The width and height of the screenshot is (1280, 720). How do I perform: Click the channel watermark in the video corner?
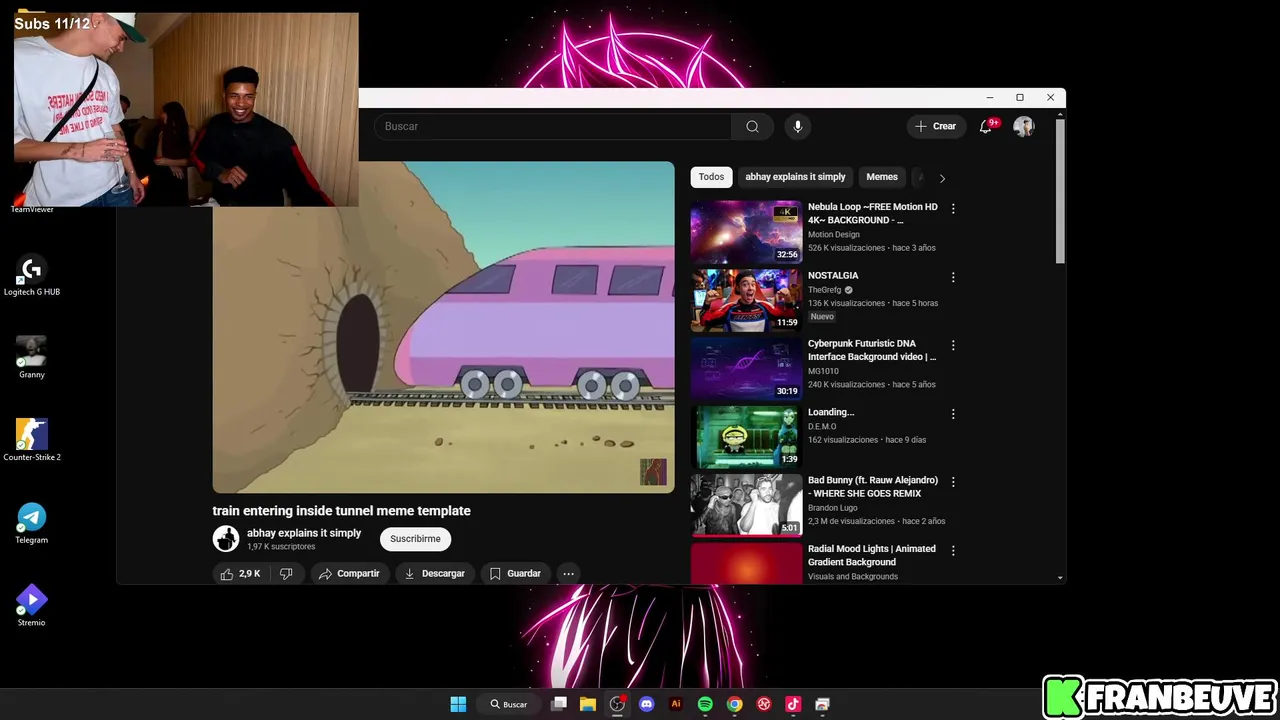pyautogui.click(x=653, y=472)
